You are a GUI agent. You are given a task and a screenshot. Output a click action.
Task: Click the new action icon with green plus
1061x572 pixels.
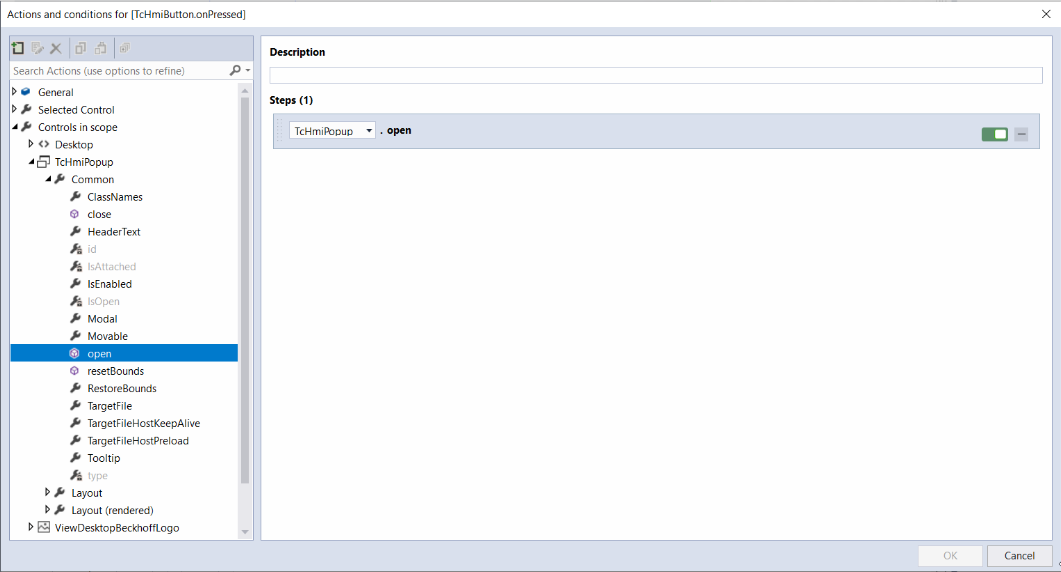click(18, 48)
